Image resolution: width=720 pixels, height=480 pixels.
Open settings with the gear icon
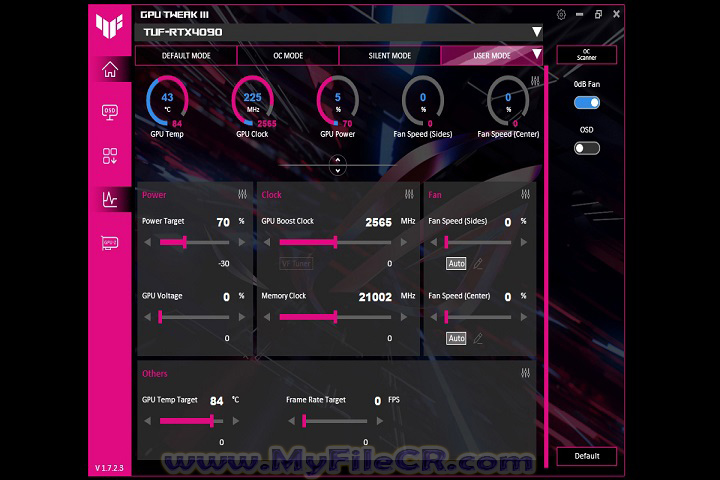click(561, 15)
